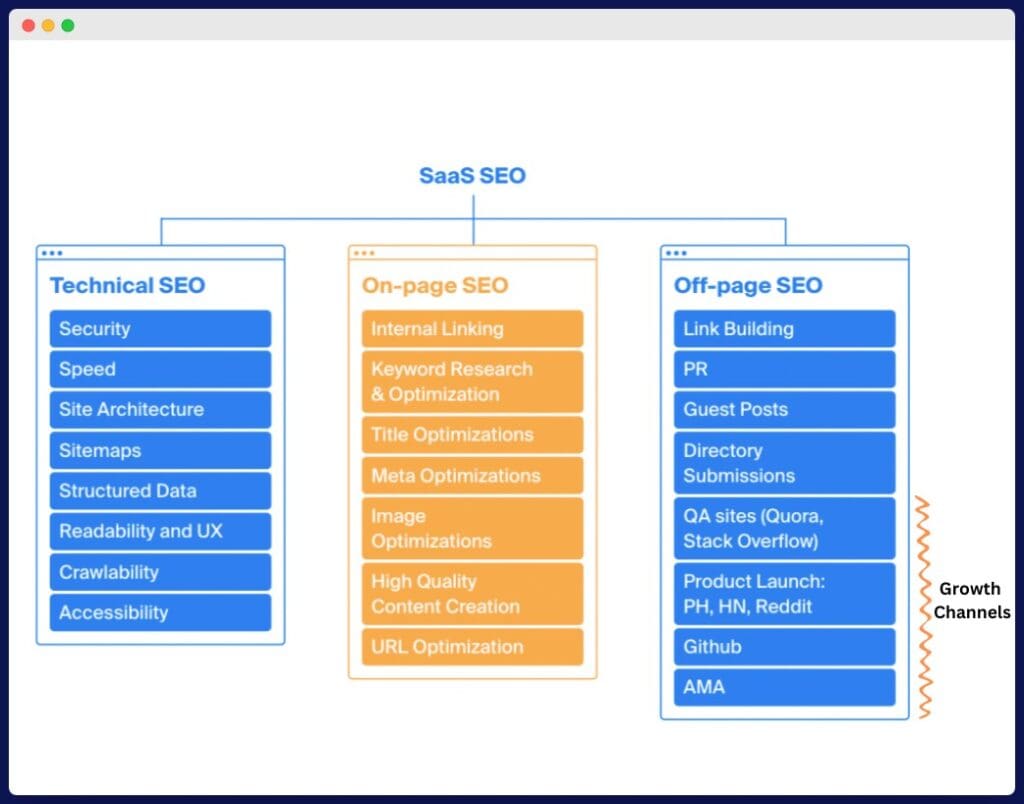Select the Crawlability box
This screenshot has height=804, width=1024.
[x=159, y=572]
